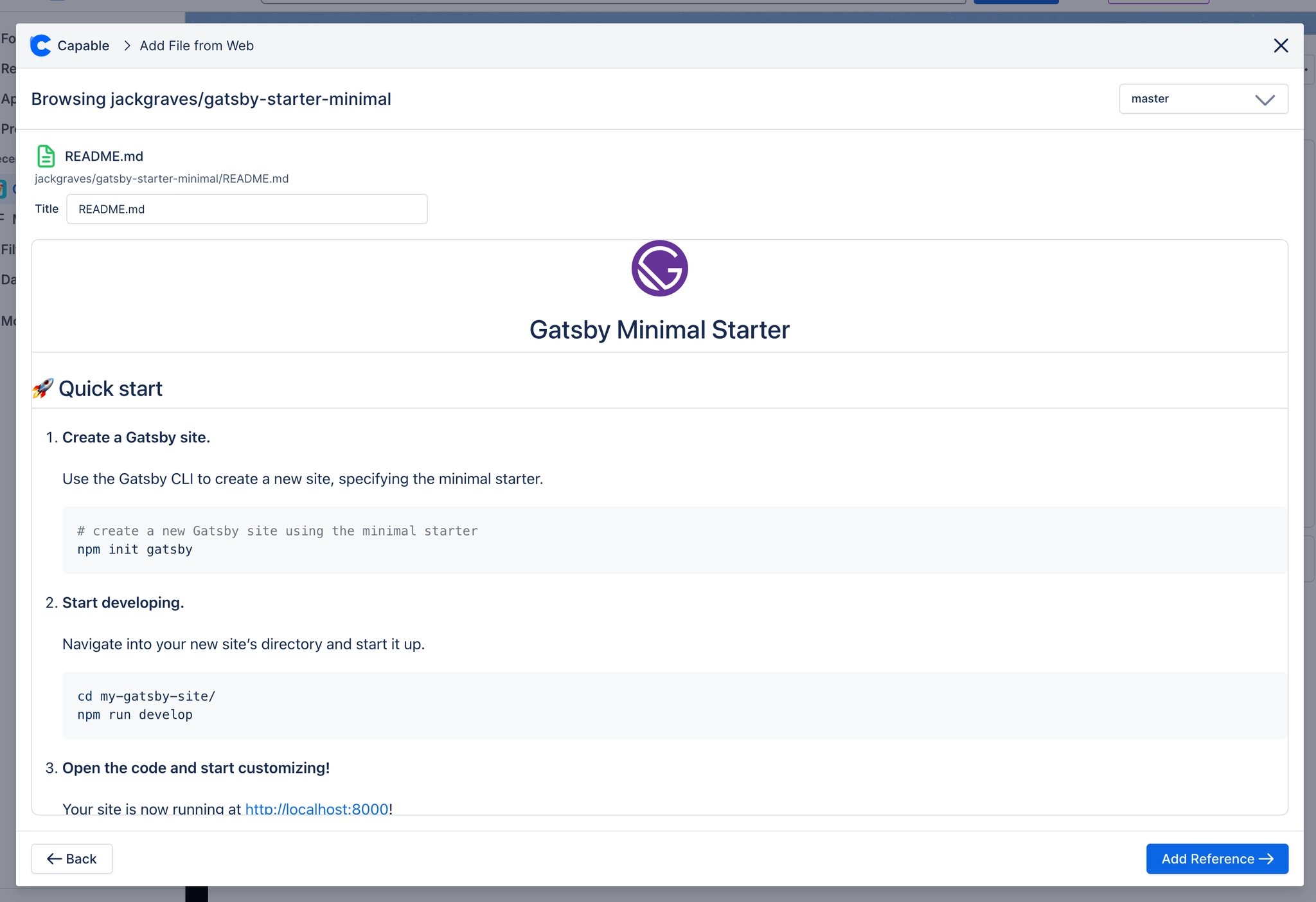
Task: Click the code comment about minimal starter
Action: [278, 531]
